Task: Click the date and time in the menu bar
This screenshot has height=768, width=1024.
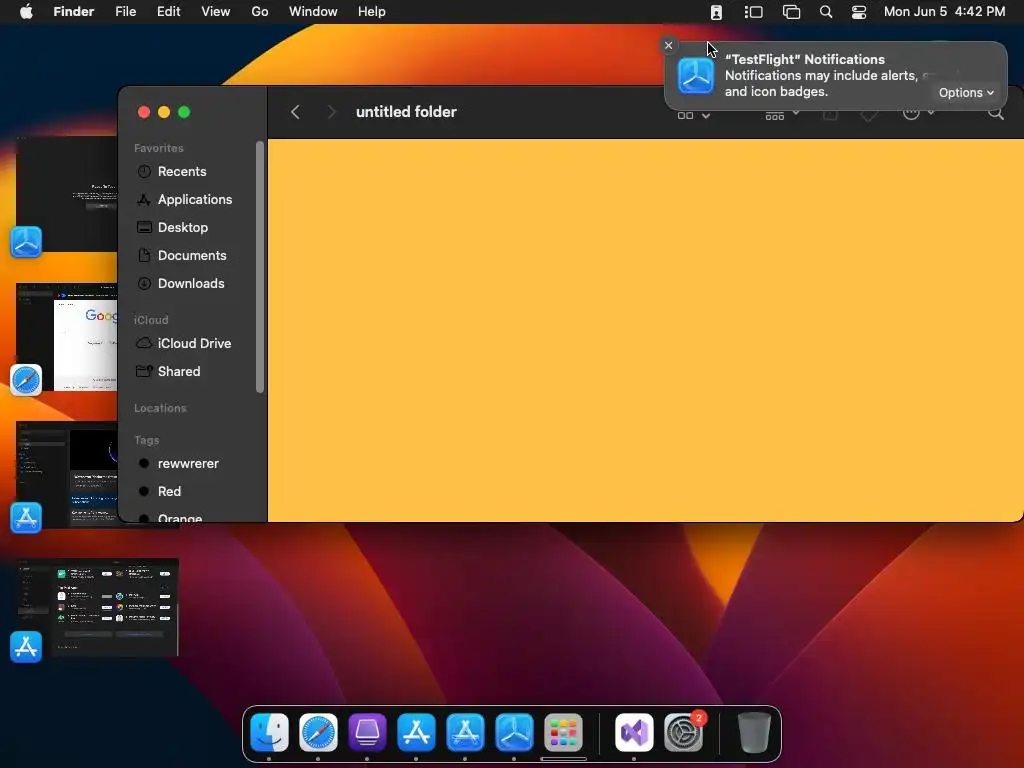Action: click(944, 12)
